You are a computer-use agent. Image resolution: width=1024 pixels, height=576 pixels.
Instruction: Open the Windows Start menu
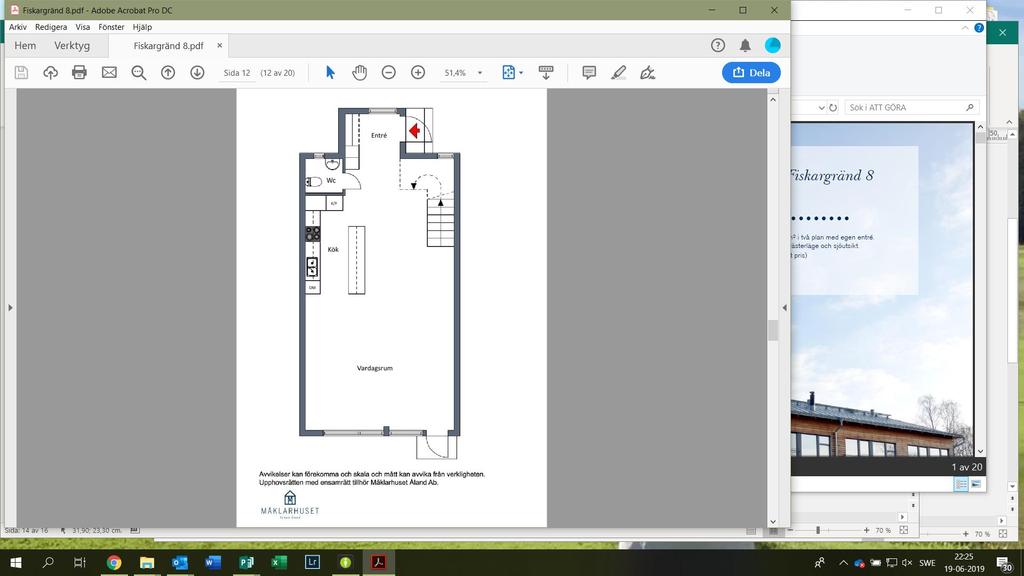point(16,562)
